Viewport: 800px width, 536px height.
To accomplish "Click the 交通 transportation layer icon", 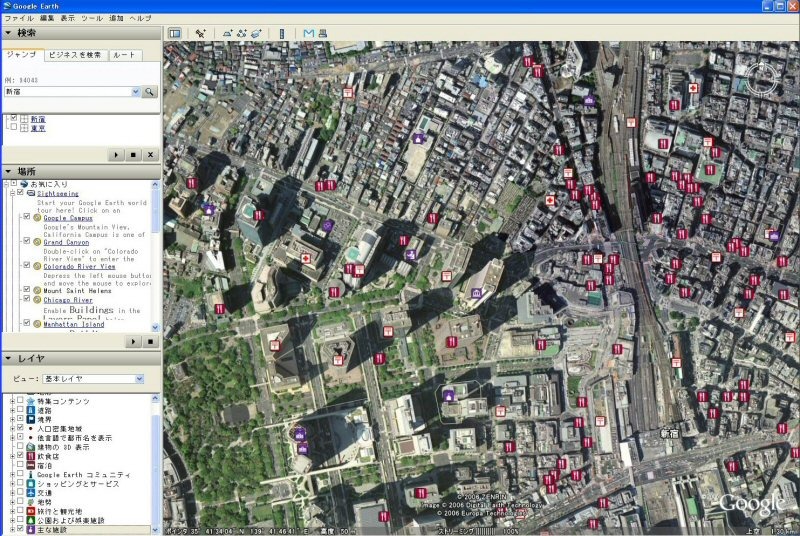I will click(x=31, y=493).
